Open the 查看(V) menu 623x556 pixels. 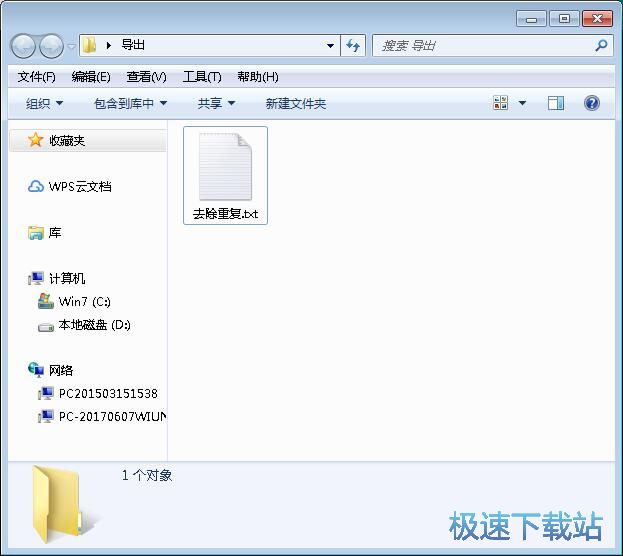[x=146, y=77]
